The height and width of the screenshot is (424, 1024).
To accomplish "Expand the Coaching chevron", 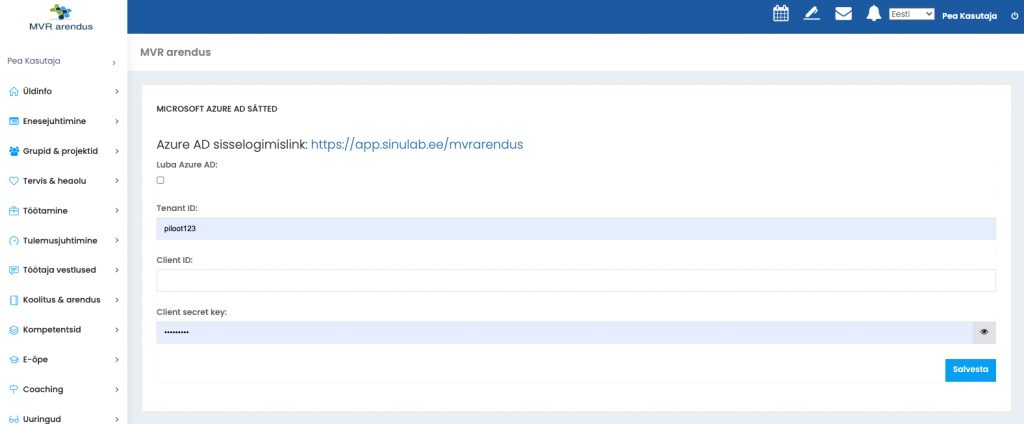I will point(117,389).
